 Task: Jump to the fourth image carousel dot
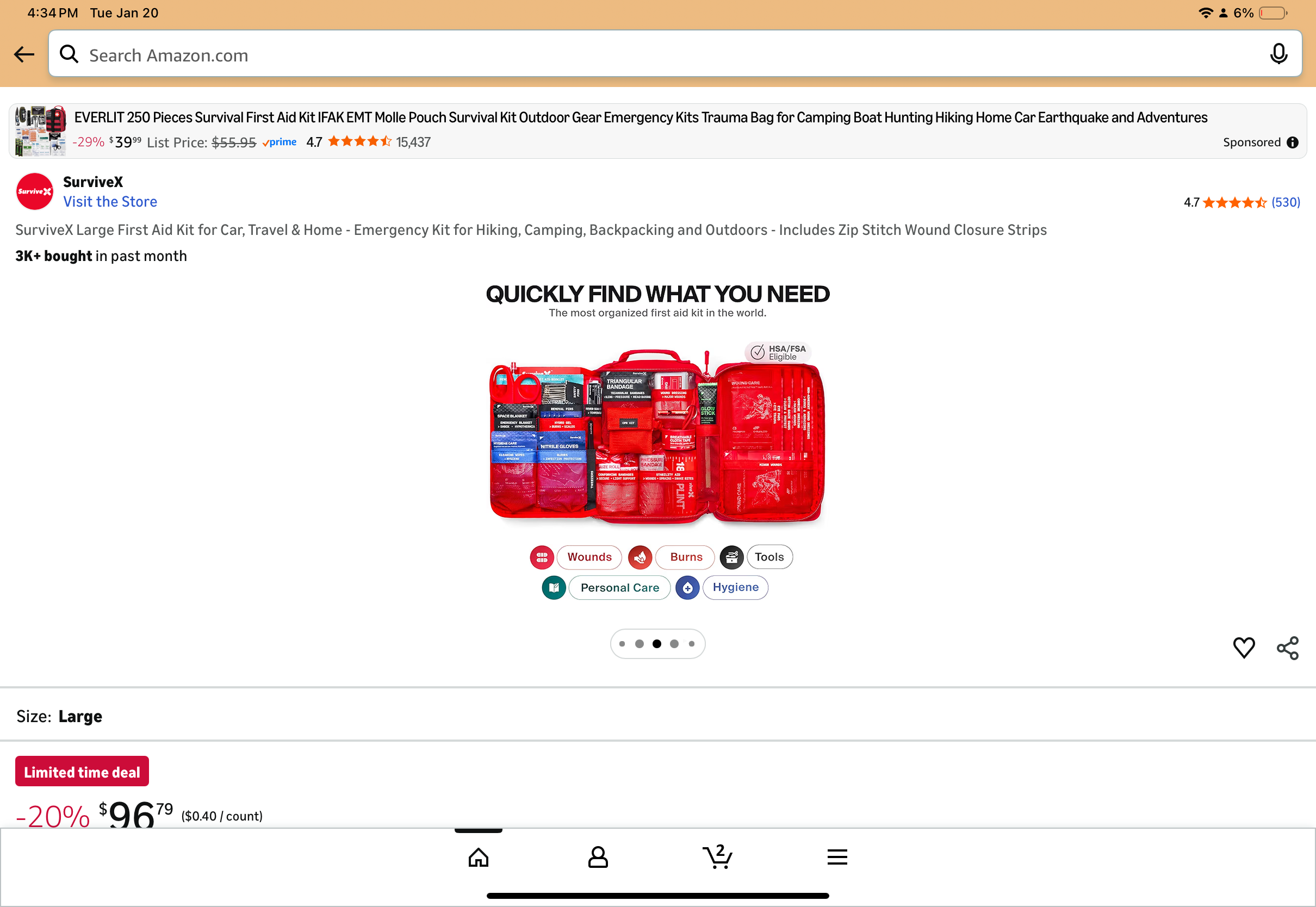pos(674,644)
